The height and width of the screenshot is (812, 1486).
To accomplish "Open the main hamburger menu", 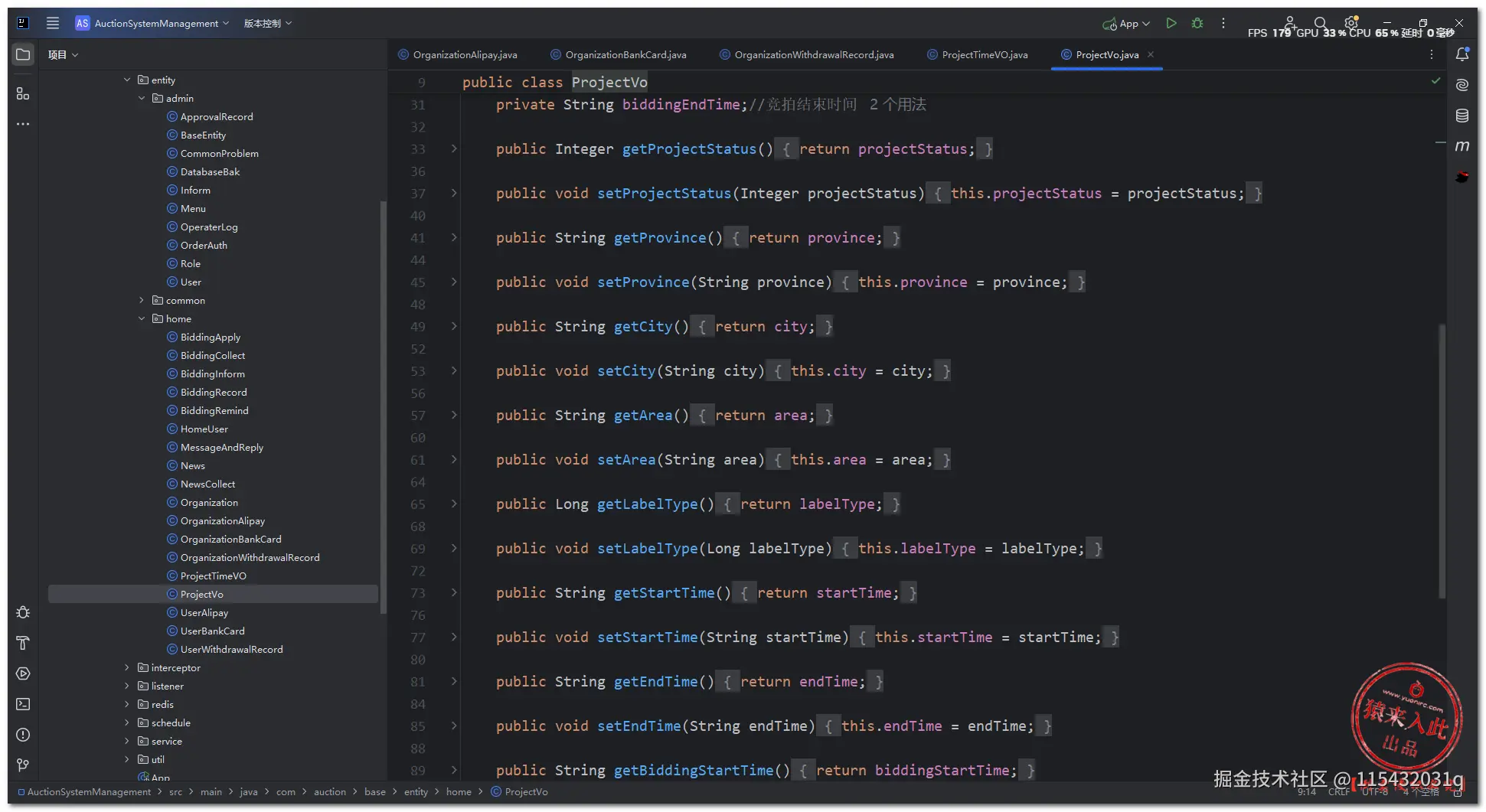I will point(53,23).
